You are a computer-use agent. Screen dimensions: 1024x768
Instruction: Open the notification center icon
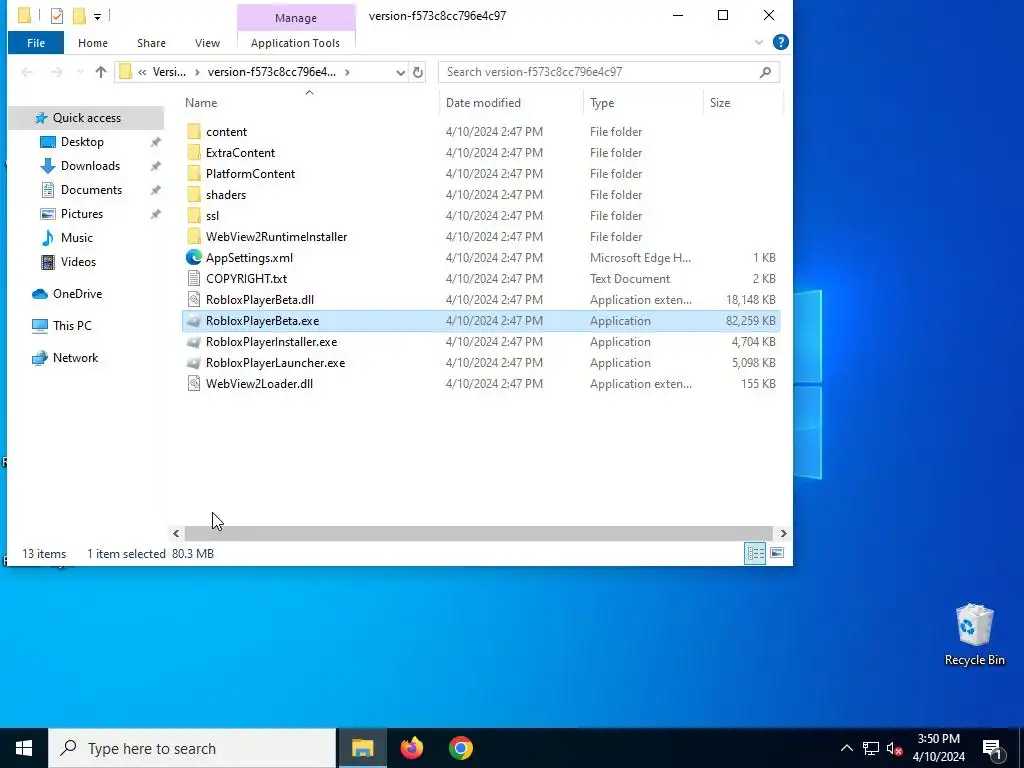pos(991,748)
